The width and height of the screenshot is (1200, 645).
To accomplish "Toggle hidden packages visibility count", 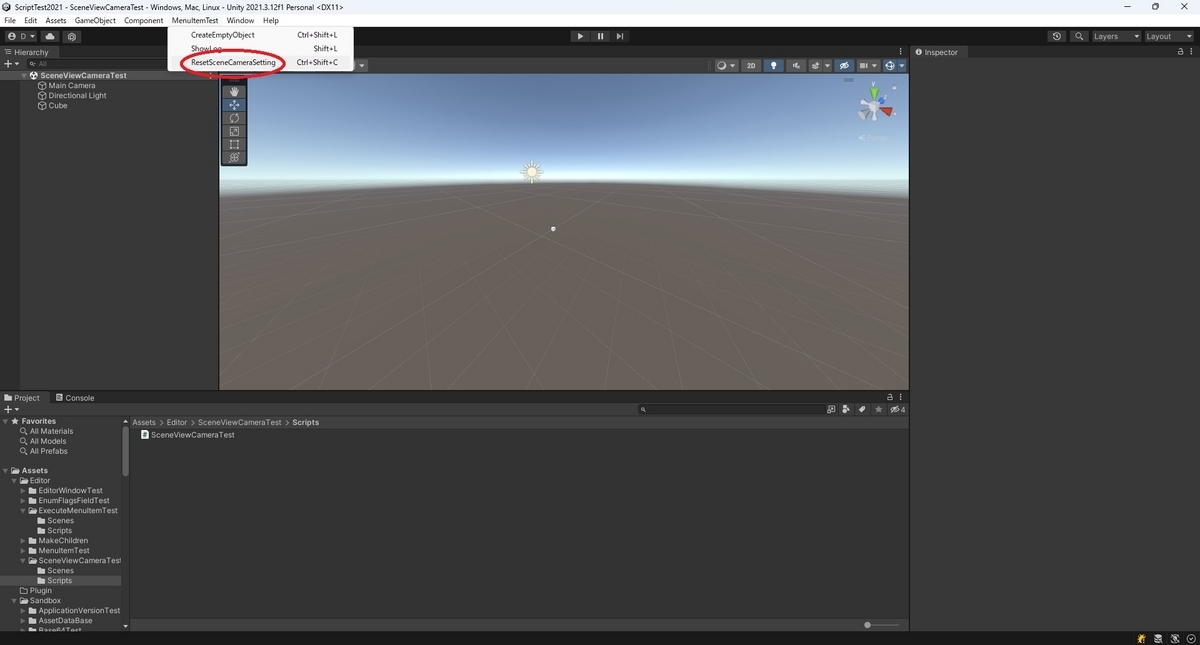I will pos(898,409).
